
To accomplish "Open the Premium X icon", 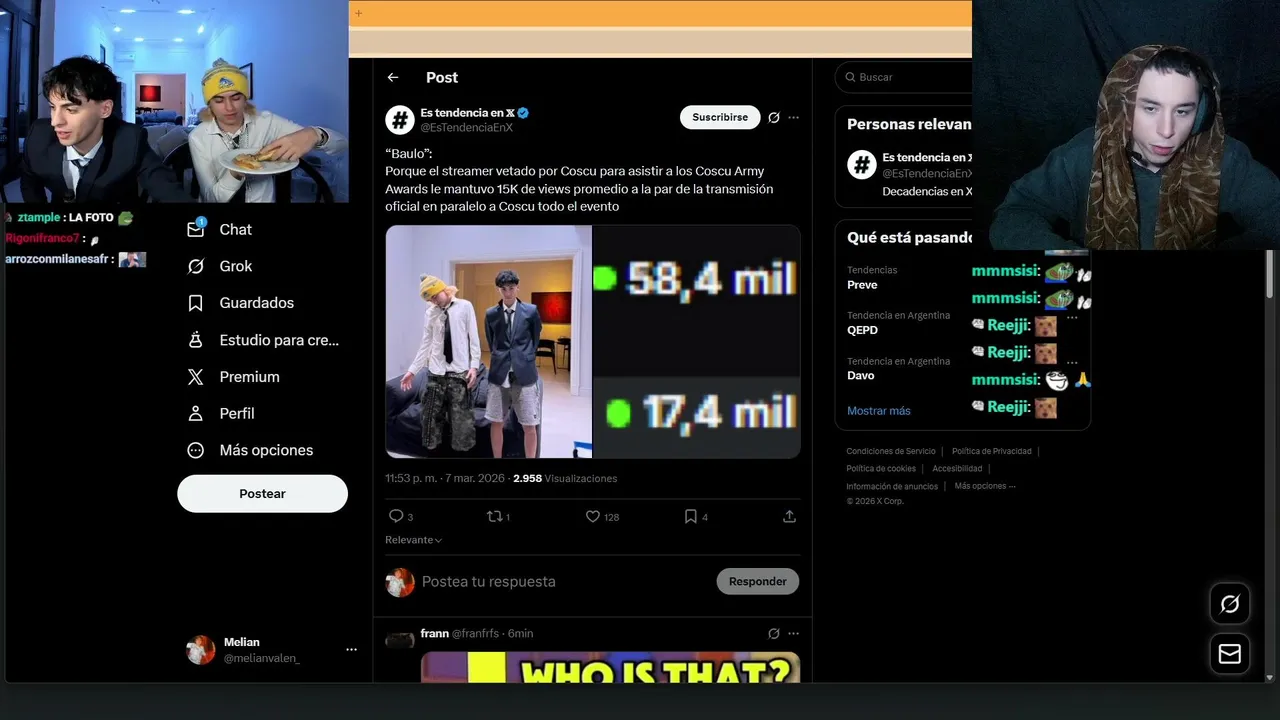I will (196, 377).
